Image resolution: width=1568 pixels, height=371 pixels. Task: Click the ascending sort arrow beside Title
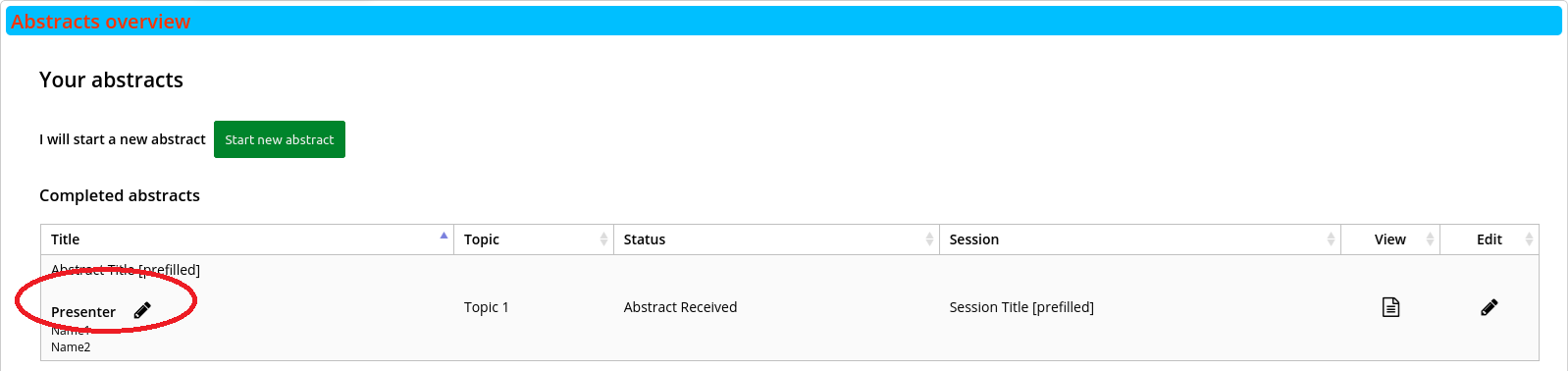tap(444, 236)
